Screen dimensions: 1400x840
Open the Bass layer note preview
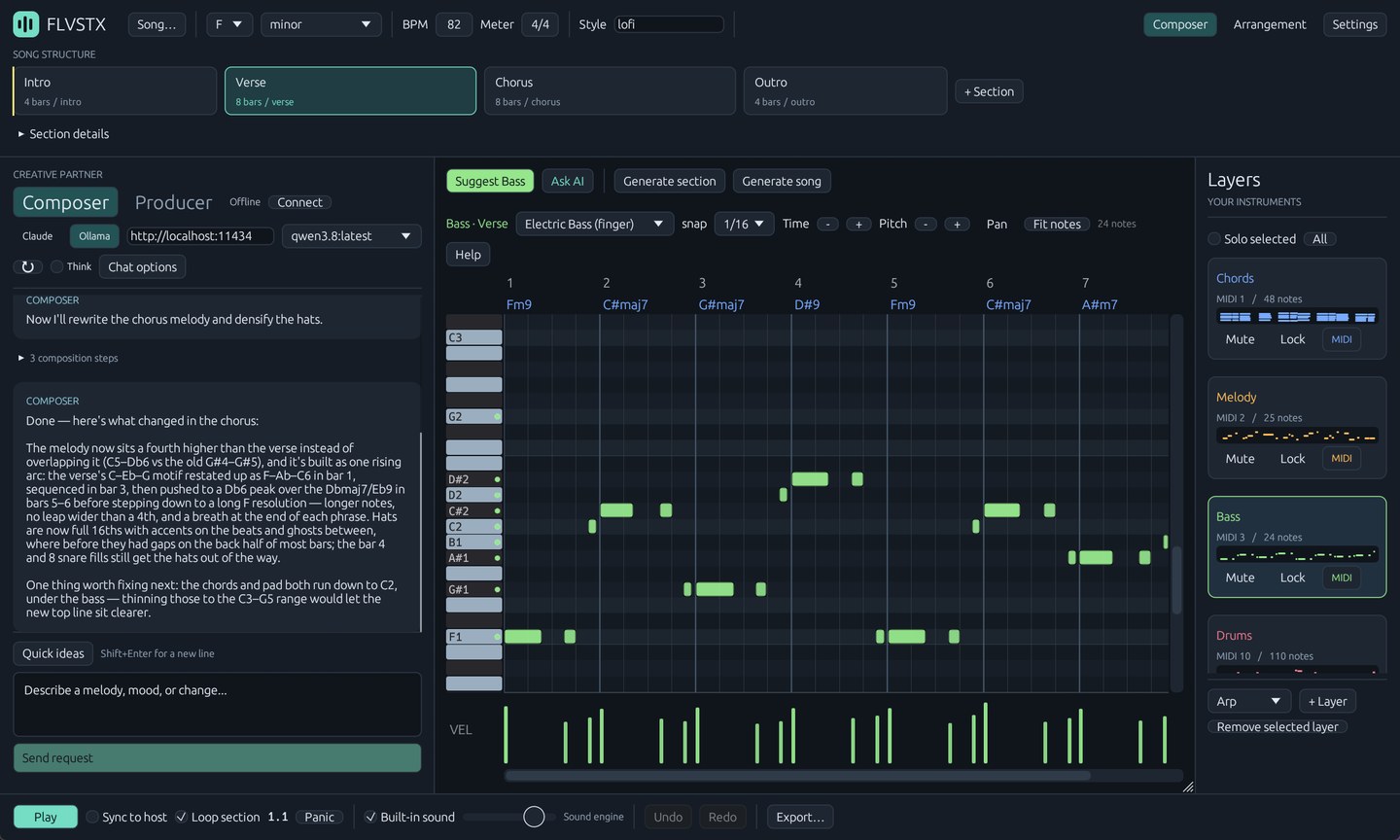click(1297, 555)
